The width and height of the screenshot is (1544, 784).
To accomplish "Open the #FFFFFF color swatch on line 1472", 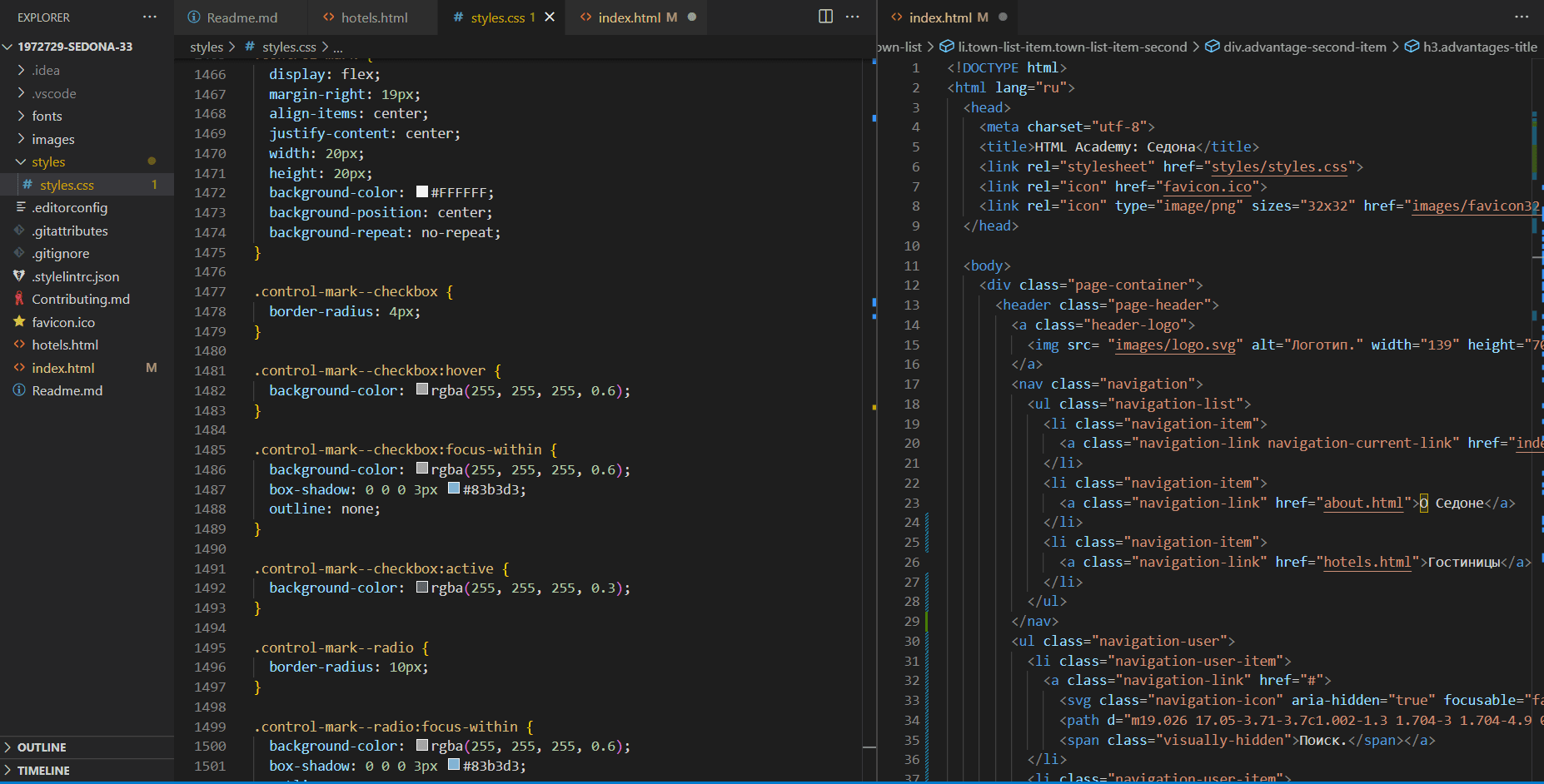I will pyautogui.click(x=422, y=192).
